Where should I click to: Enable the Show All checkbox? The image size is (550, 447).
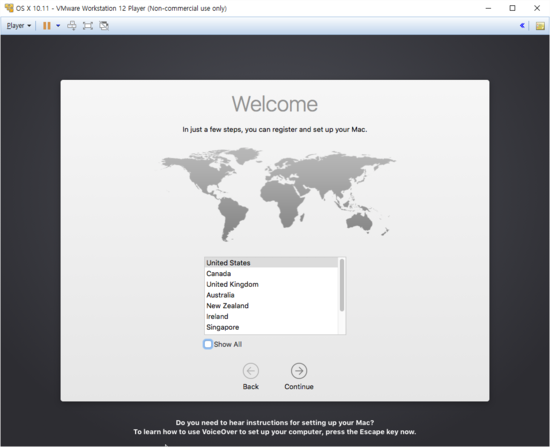(208, 344)
